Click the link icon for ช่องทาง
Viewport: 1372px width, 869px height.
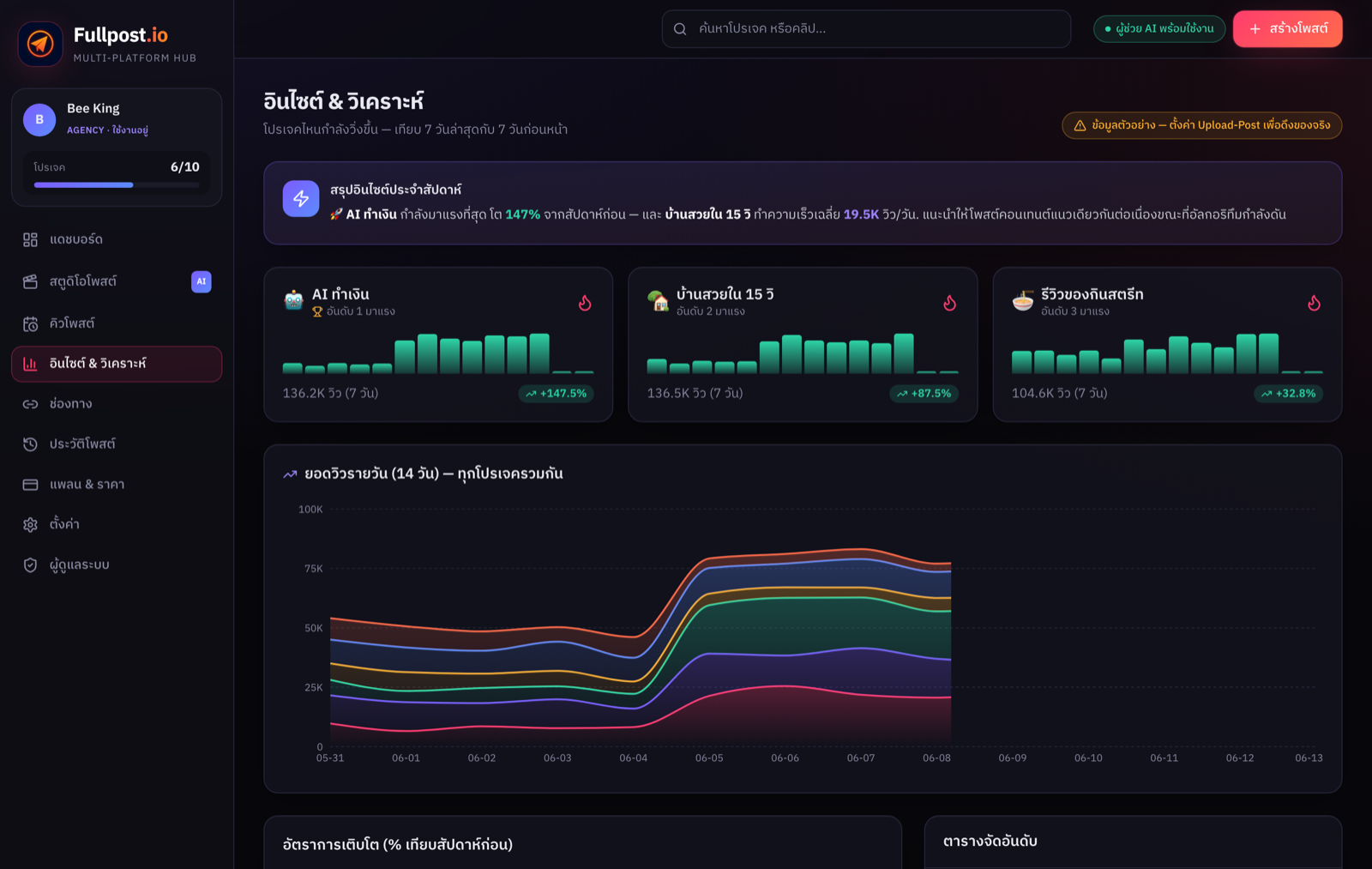coord(30,404)
